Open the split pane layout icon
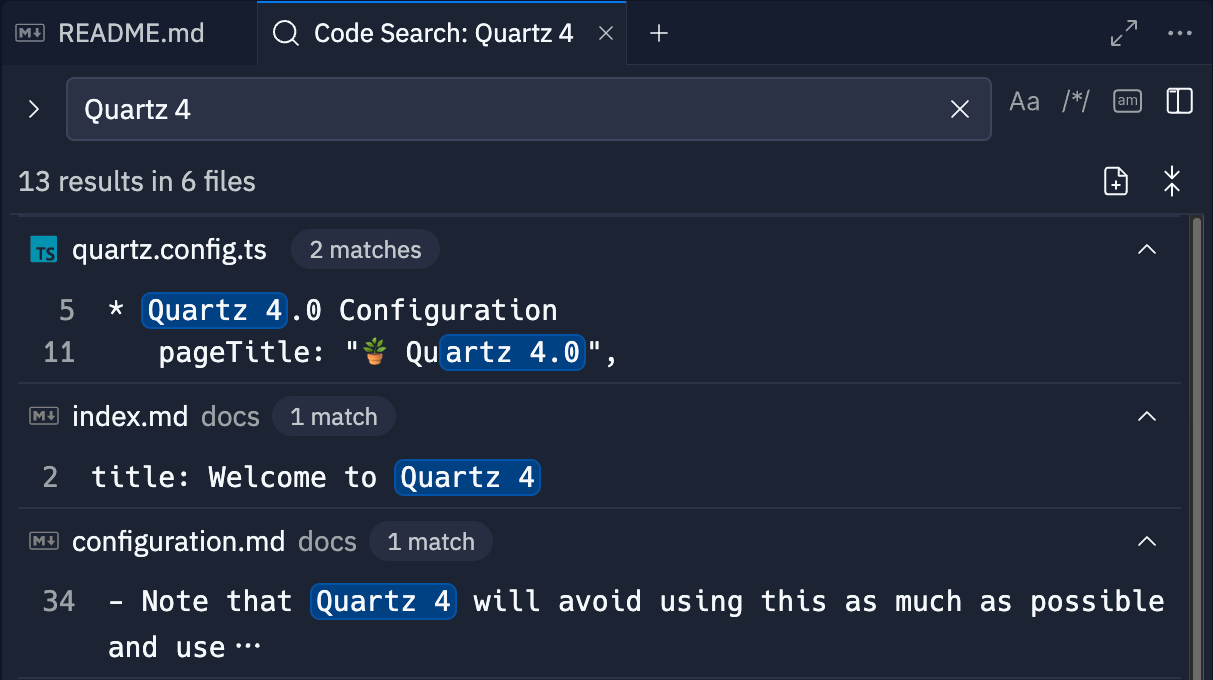The height and width of the screenshot is (680, 1213). pos(1179,100)
